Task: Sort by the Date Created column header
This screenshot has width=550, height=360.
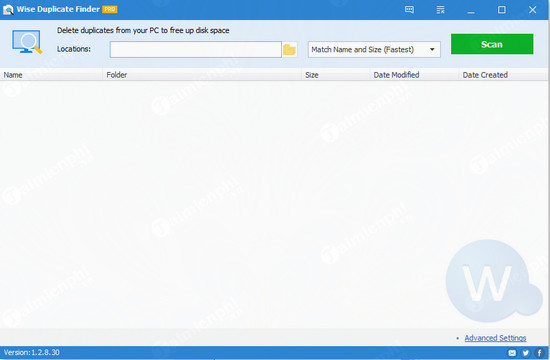Action: pyautogui.click(x=503, y=75)
